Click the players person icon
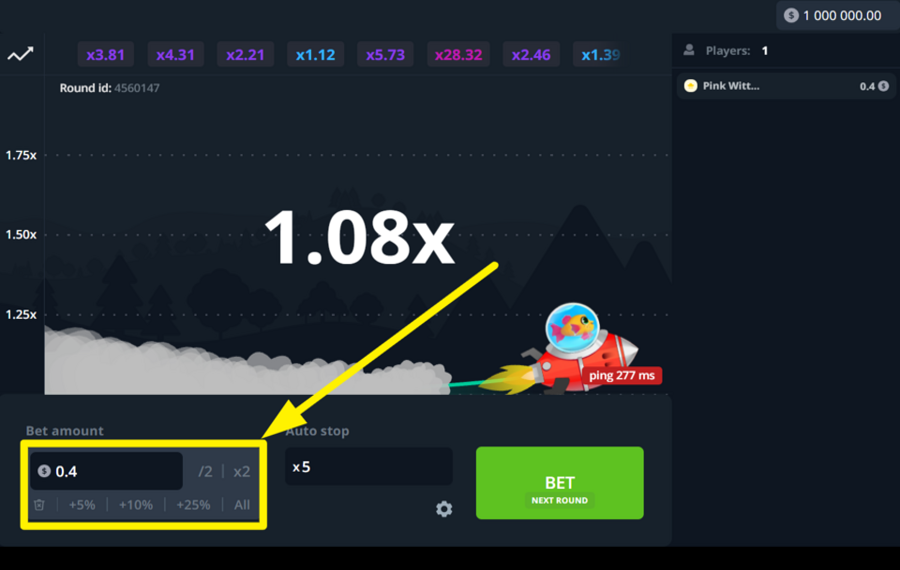 [x=689, y=51]
